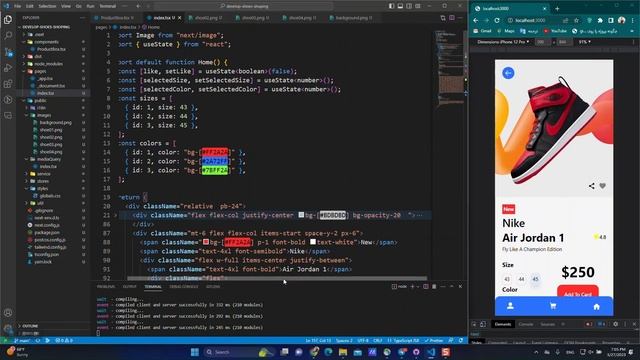Open the Extensions view
The height and width of the screenshot is (360, 640).
coord(8,84)
